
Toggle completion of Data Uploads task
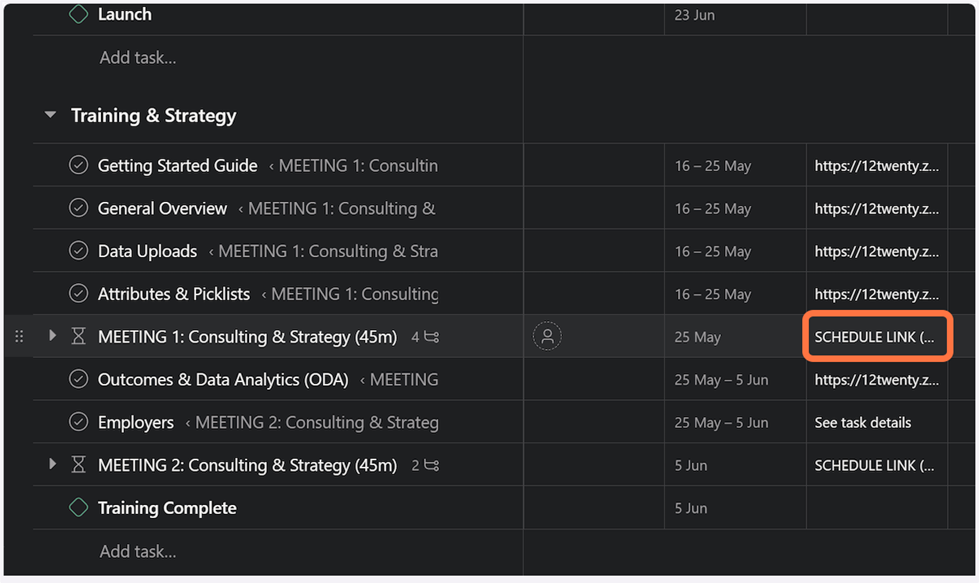(x=78, y=251)
